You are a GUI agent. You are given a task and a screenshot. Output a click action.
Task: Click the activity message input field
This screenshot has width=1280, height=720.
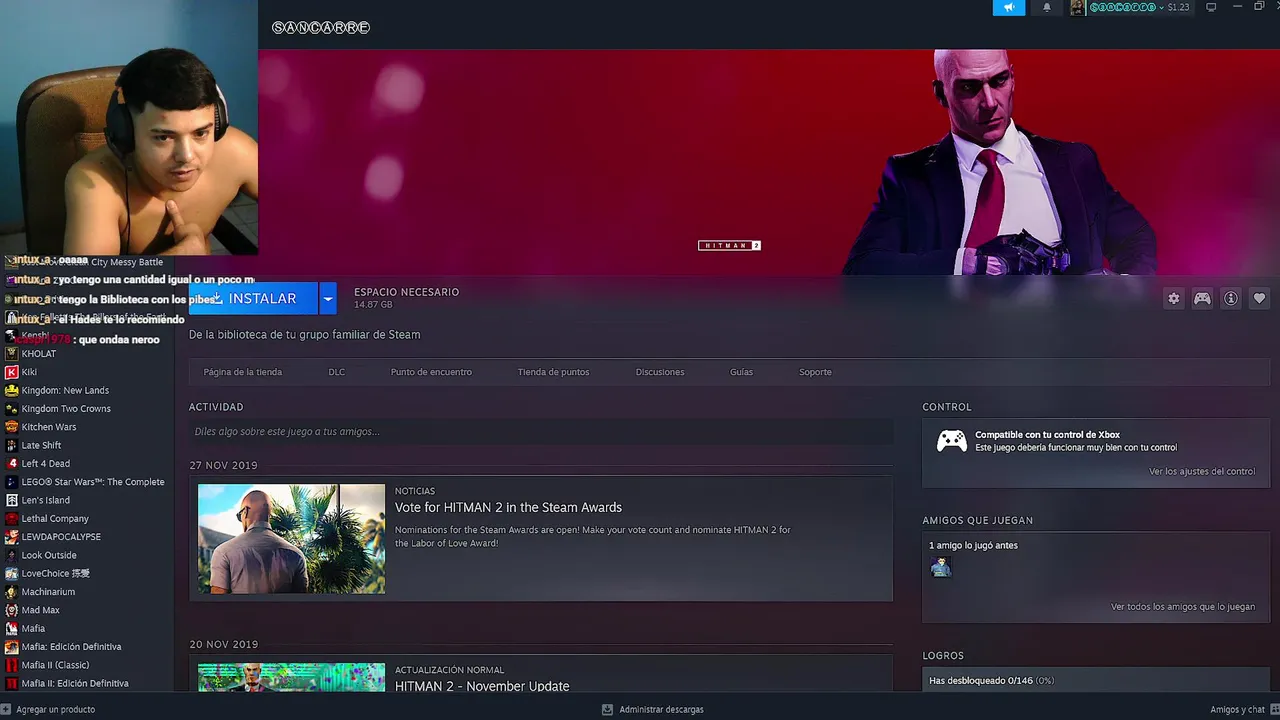[x=541, y=432]
